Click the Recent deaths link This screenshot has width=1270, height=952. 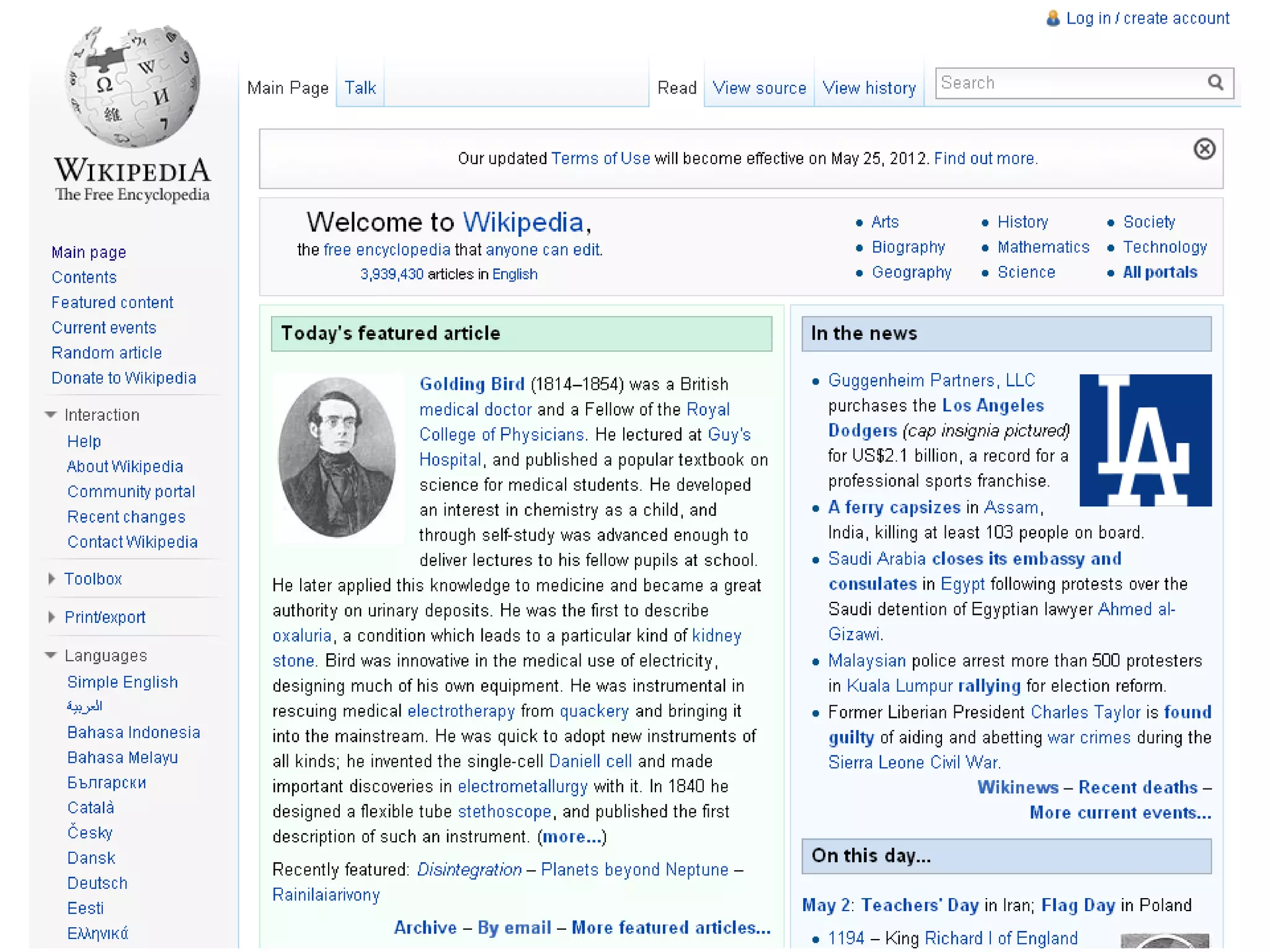(1138, 787)
